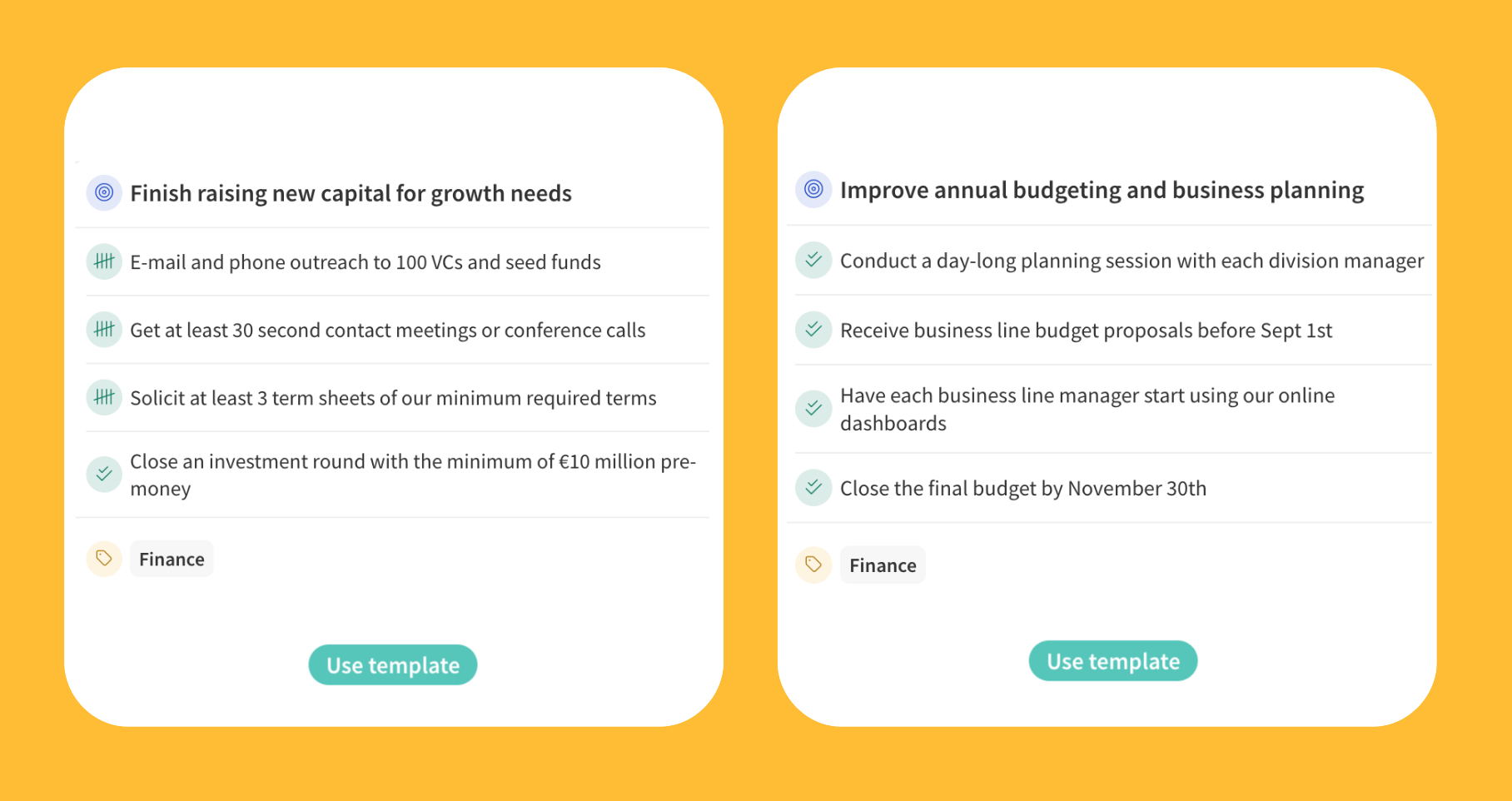Toggle checkmark for online dashboards key result

tap(813, 409)
